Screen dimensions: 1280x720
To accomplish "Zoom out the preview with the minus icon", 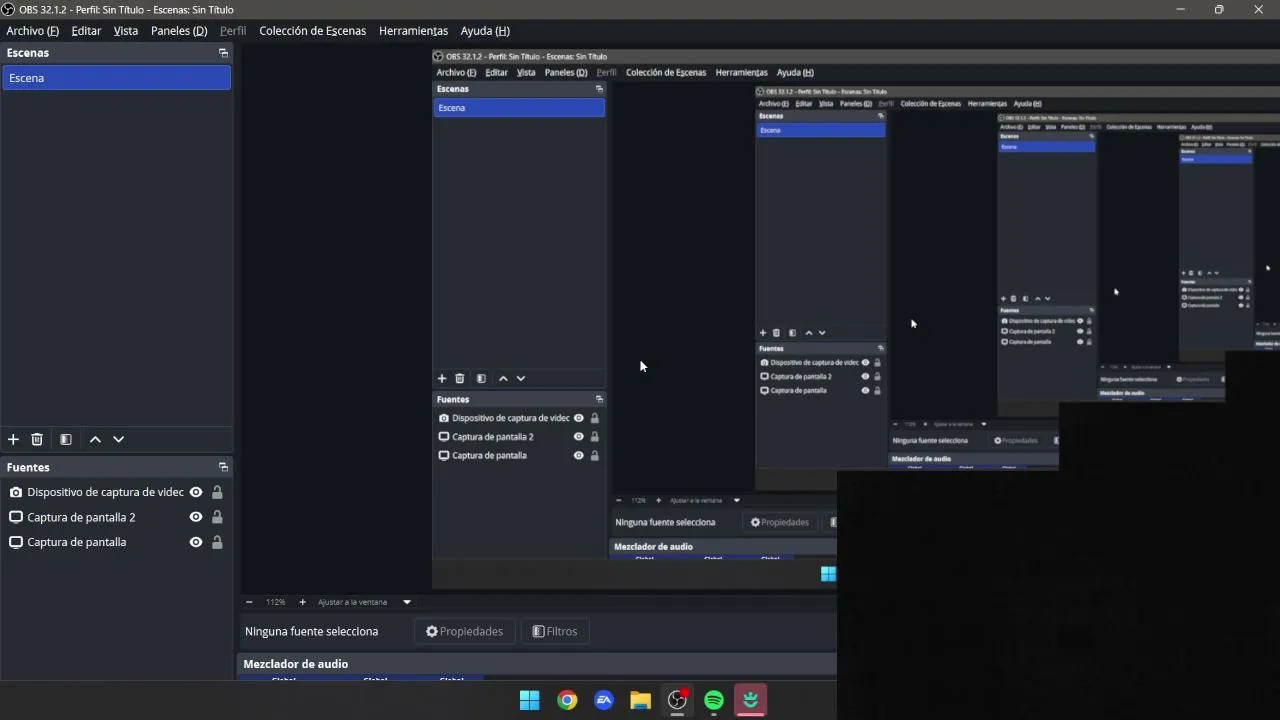I will pos(249,602).
